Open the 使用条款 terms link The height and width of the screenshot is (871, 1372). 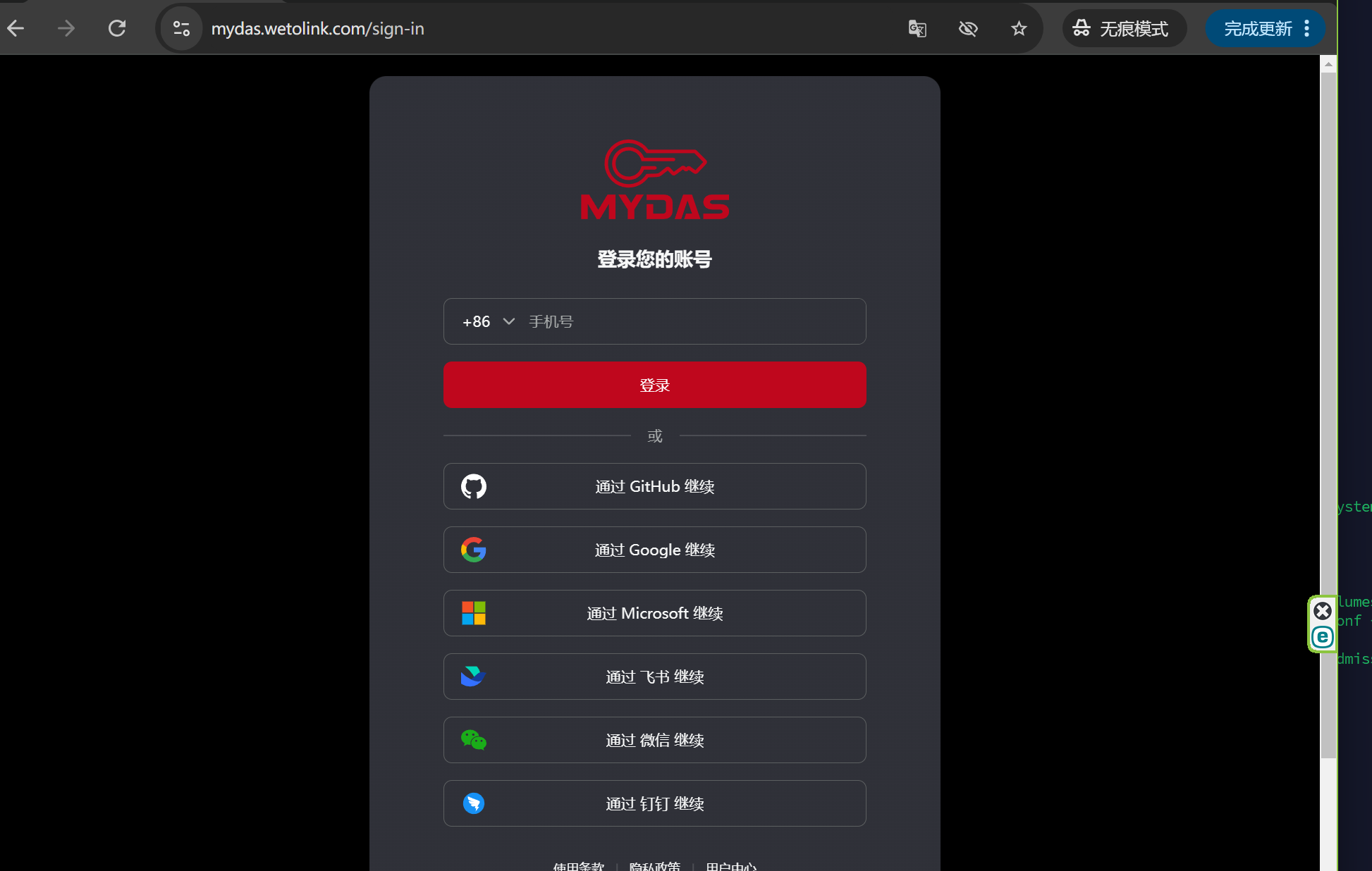(x=578, y=866)
